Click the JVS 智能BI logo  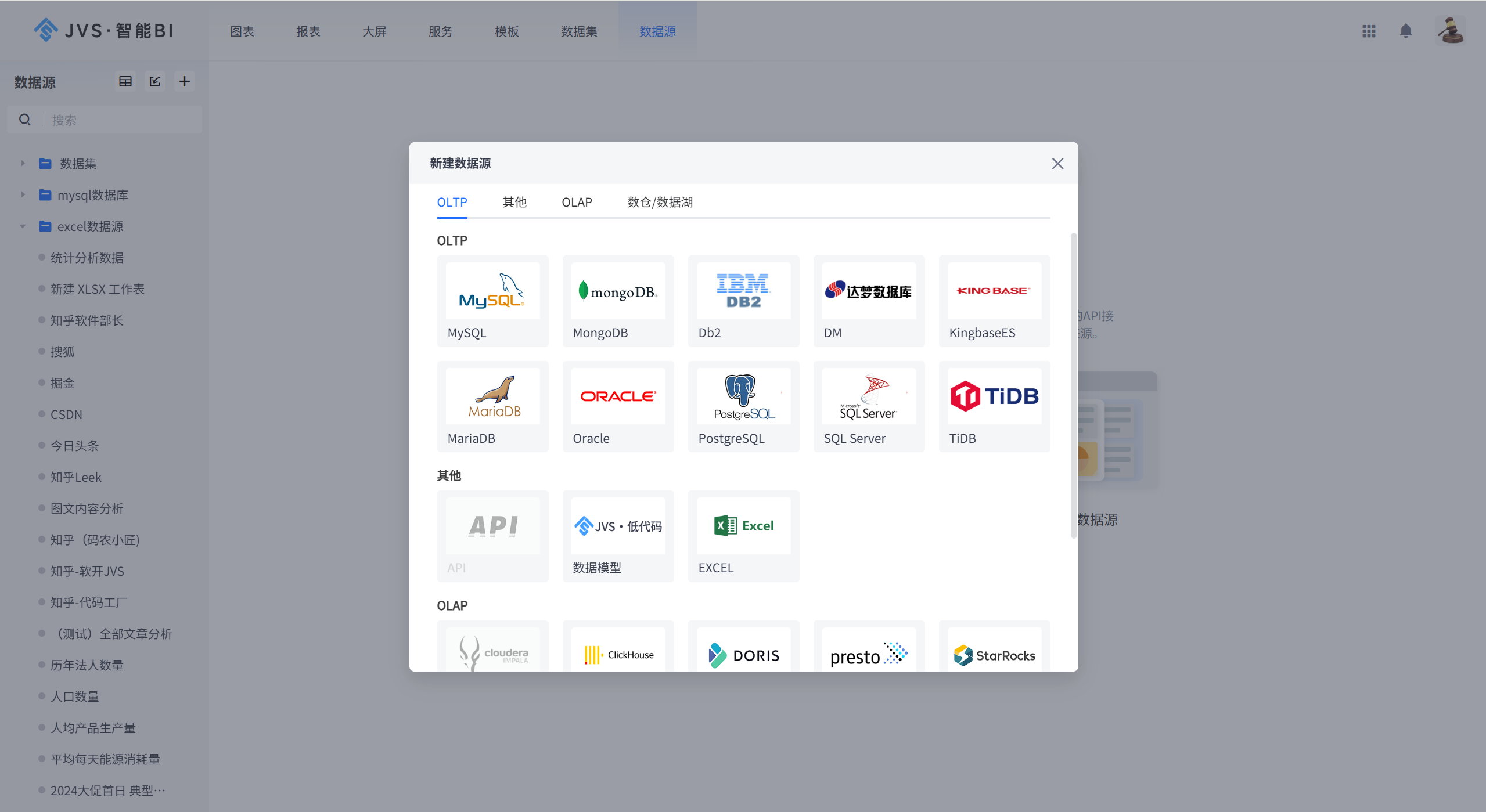click(103, 30)
